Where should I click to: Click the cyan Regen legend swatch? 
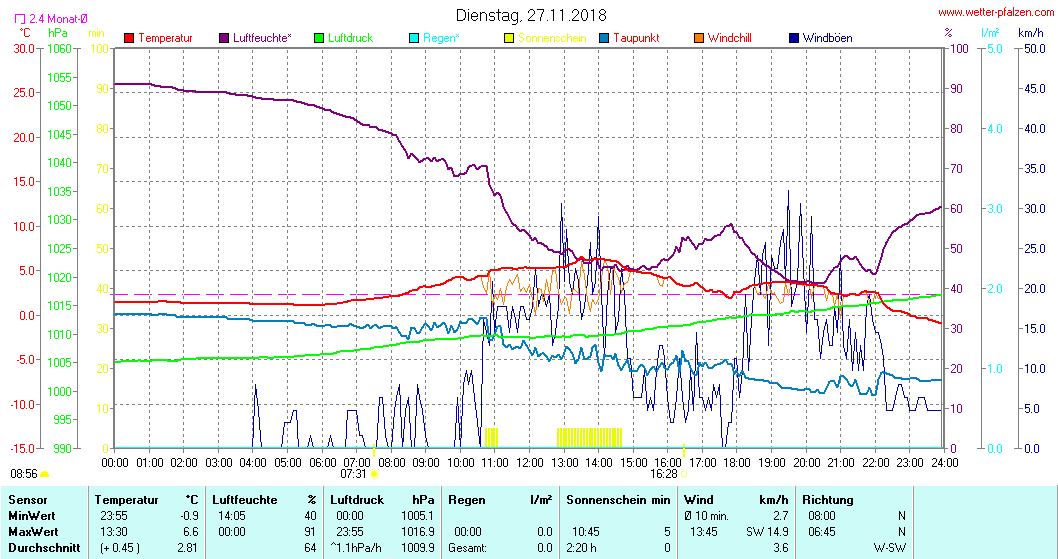[x=414, y=38]
